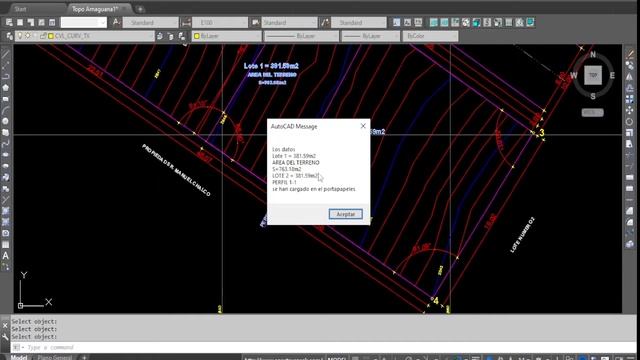Open the text style Standard dropdown
This screenshot has width=640, height=360.
click(150, 22)
